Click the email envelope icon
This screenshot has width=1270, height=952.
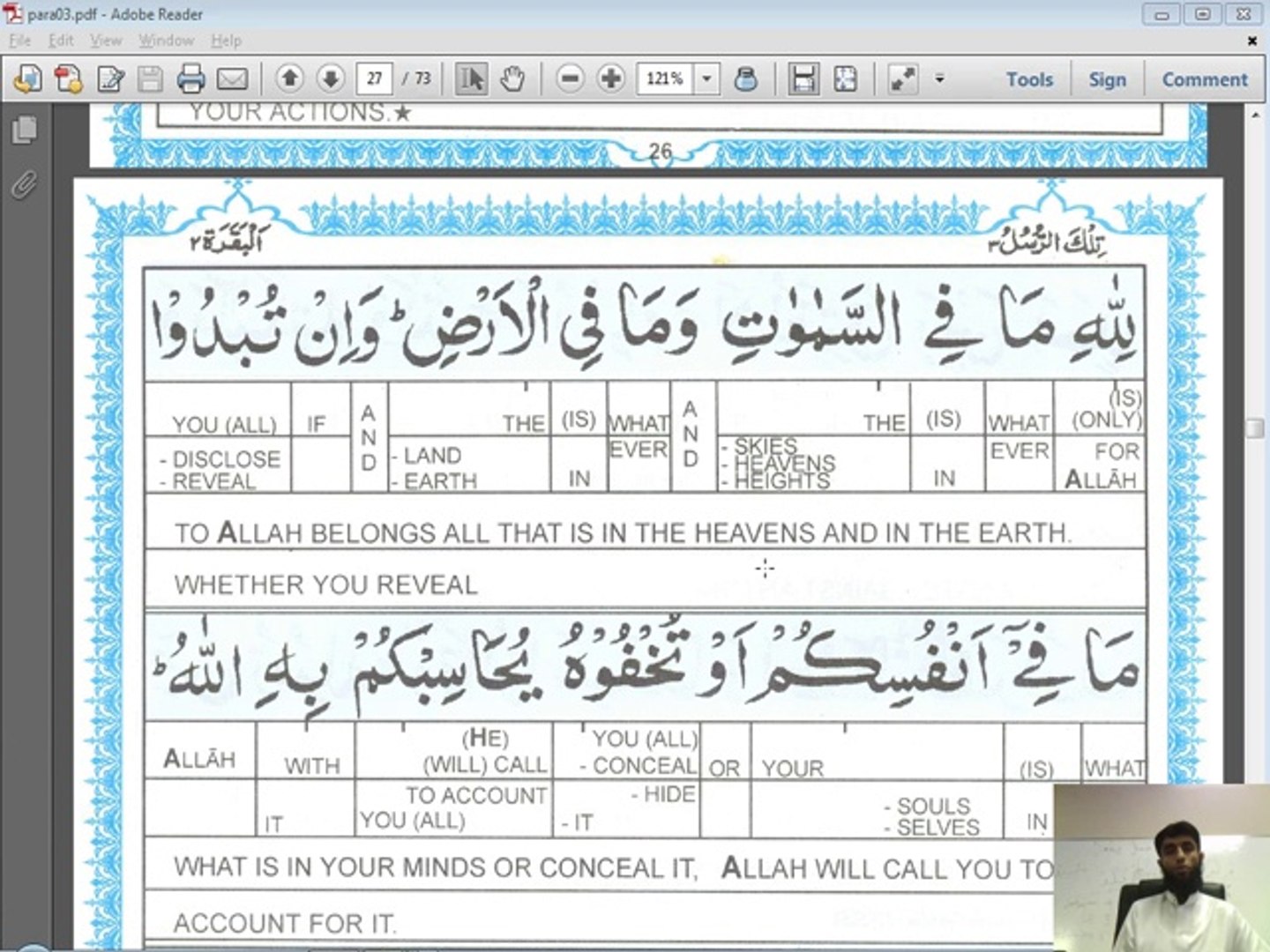(232, 79)
